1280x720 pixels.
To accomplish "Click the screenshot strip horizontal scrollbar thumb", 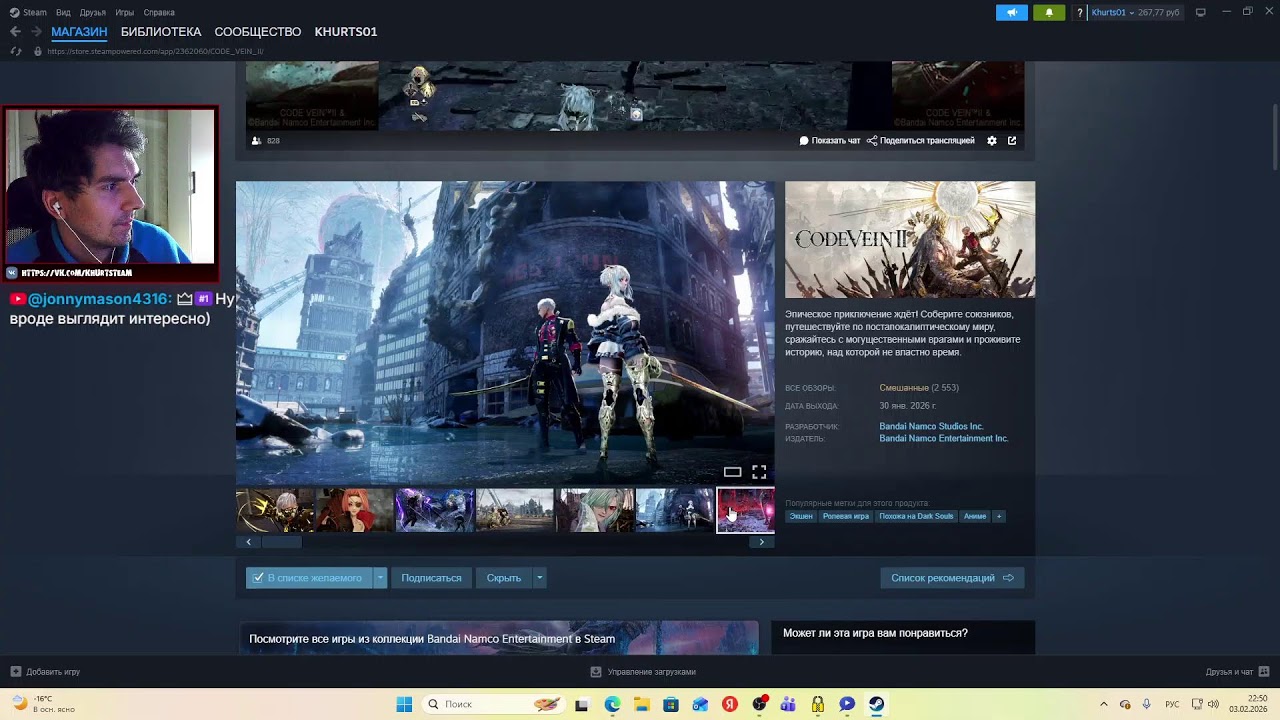I will (282, 542).
